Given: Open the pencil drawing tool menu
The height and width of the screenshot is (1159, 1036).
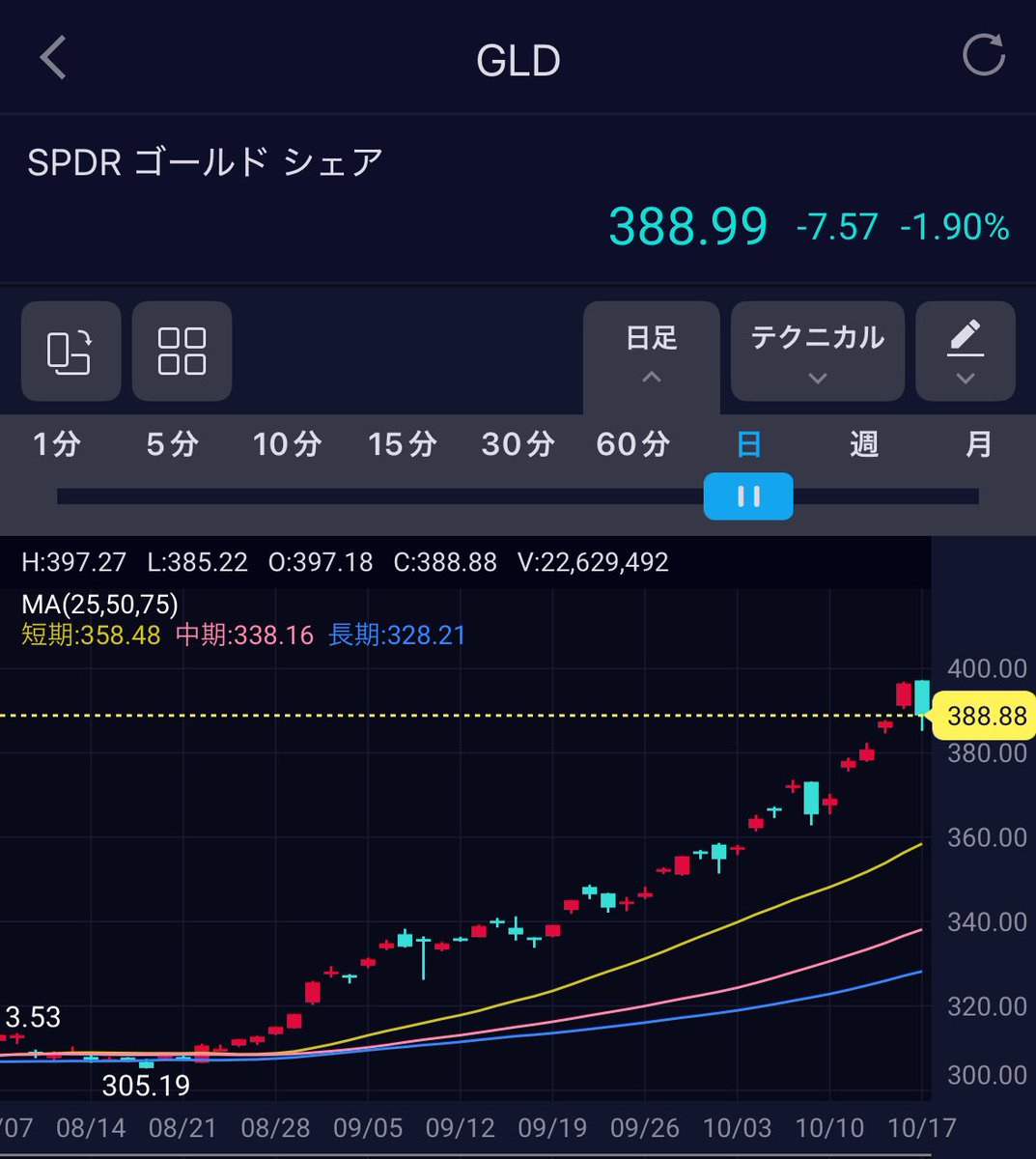Looking at the screenshot, I should (965, 351).
